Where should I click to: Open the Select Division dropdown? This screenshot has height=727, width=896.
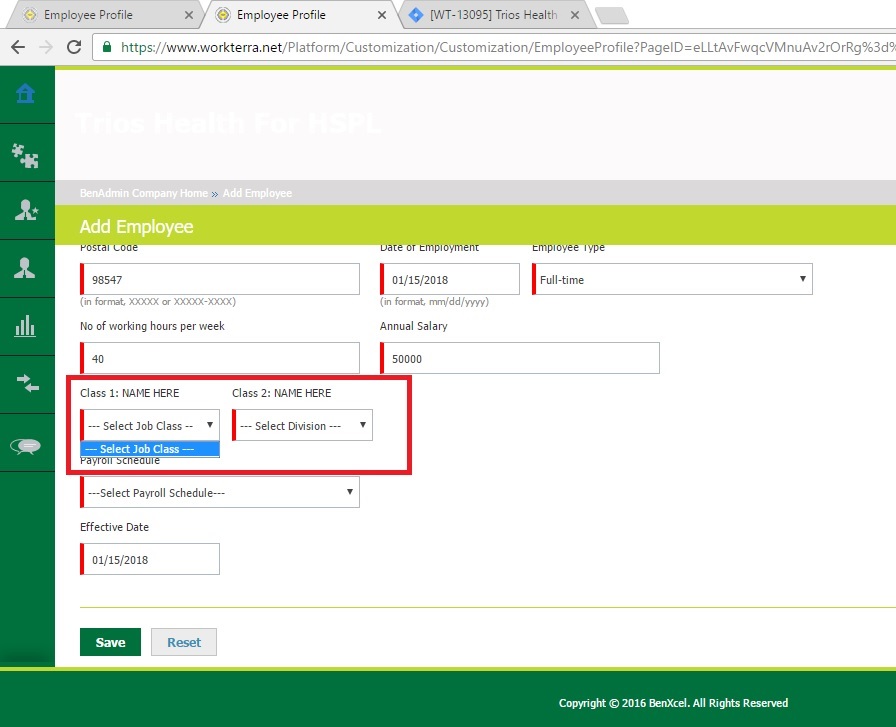pyautogui.click(x=302, y=425)
